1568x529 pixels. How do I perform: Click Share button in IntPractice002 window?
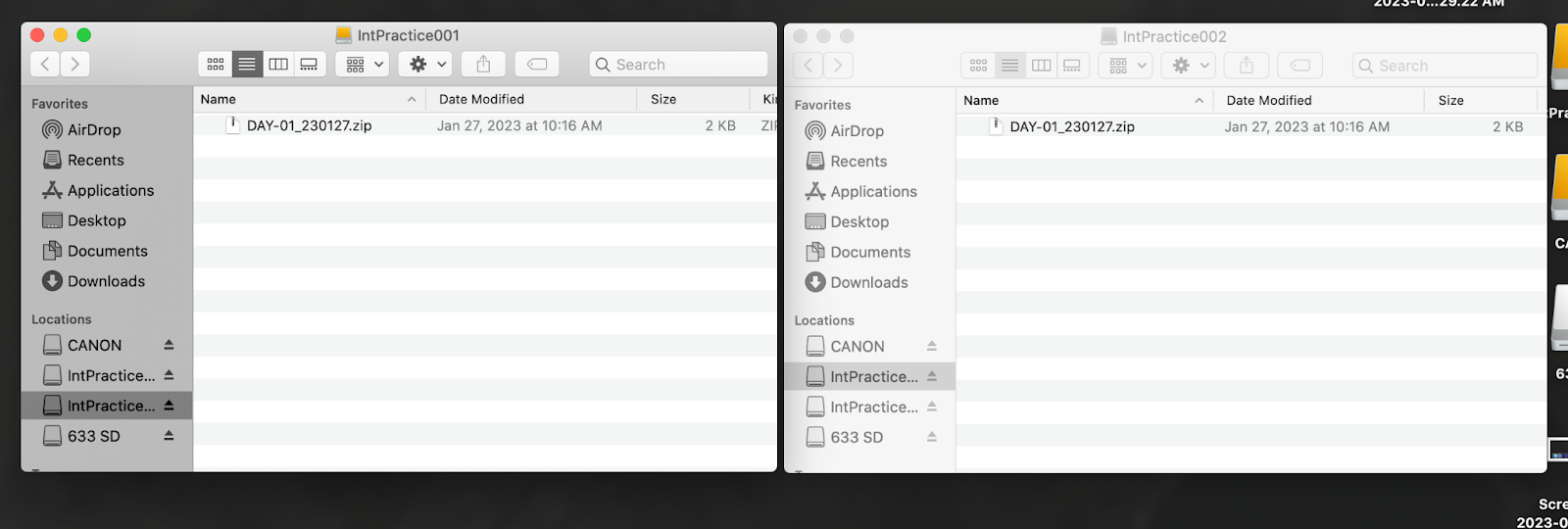(1247, 66)
